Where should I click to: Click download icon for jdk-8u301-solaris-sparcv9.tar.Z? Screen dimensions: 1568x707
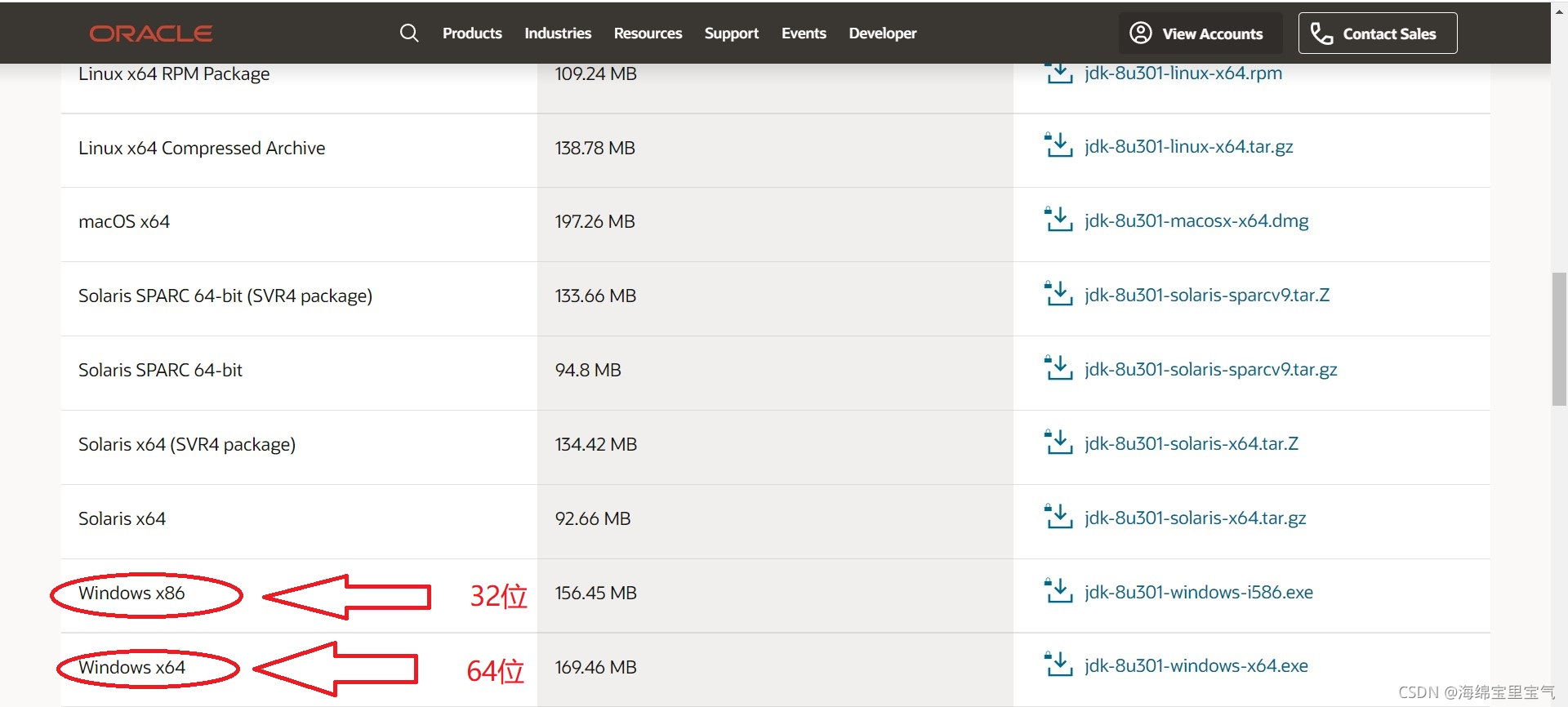(x=1058, y=294)
